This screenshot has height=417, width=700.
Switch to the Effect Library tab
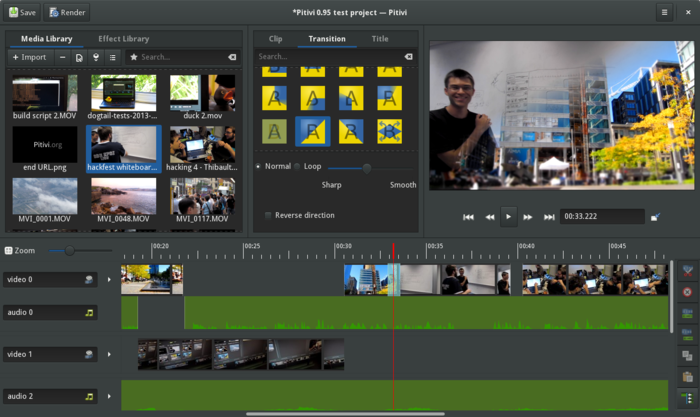point(125,39)
